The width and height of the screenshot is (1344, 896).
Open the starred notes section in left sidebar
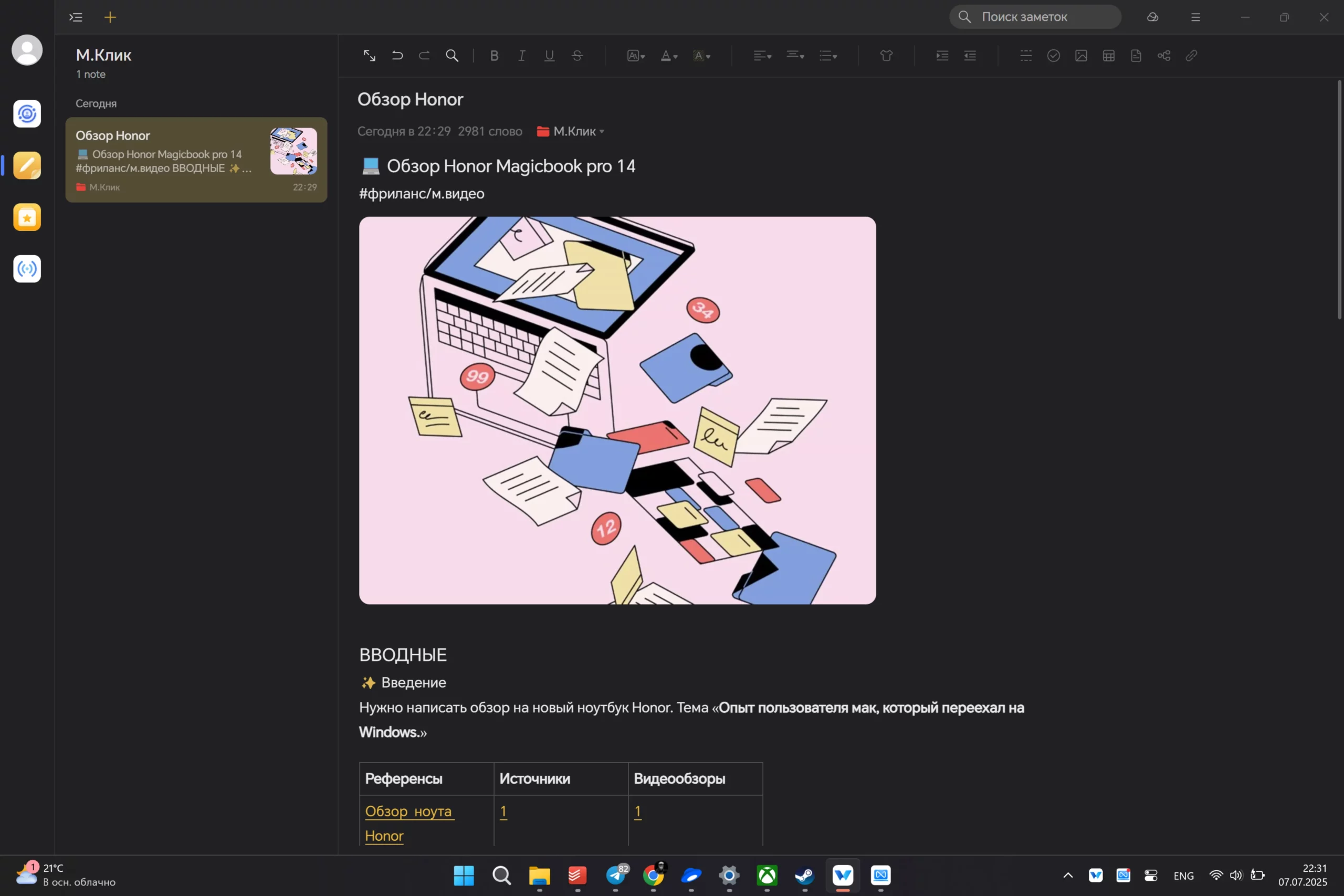(27, 217)
